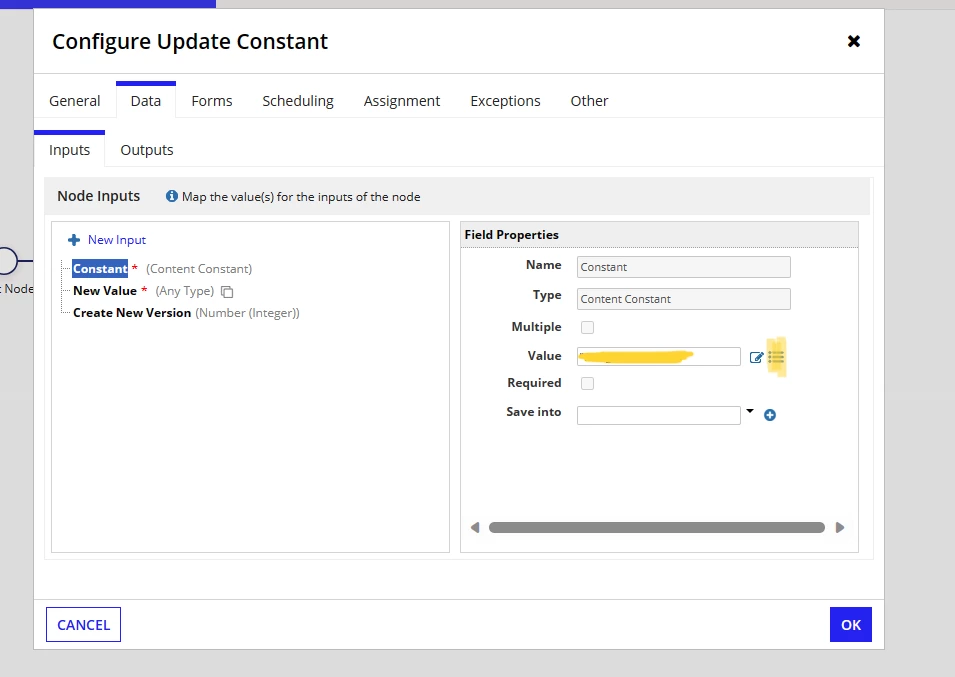Click the horizontal scrollbar in Field Properties
The height and width of the screenshot is (677, 955).
657,527
